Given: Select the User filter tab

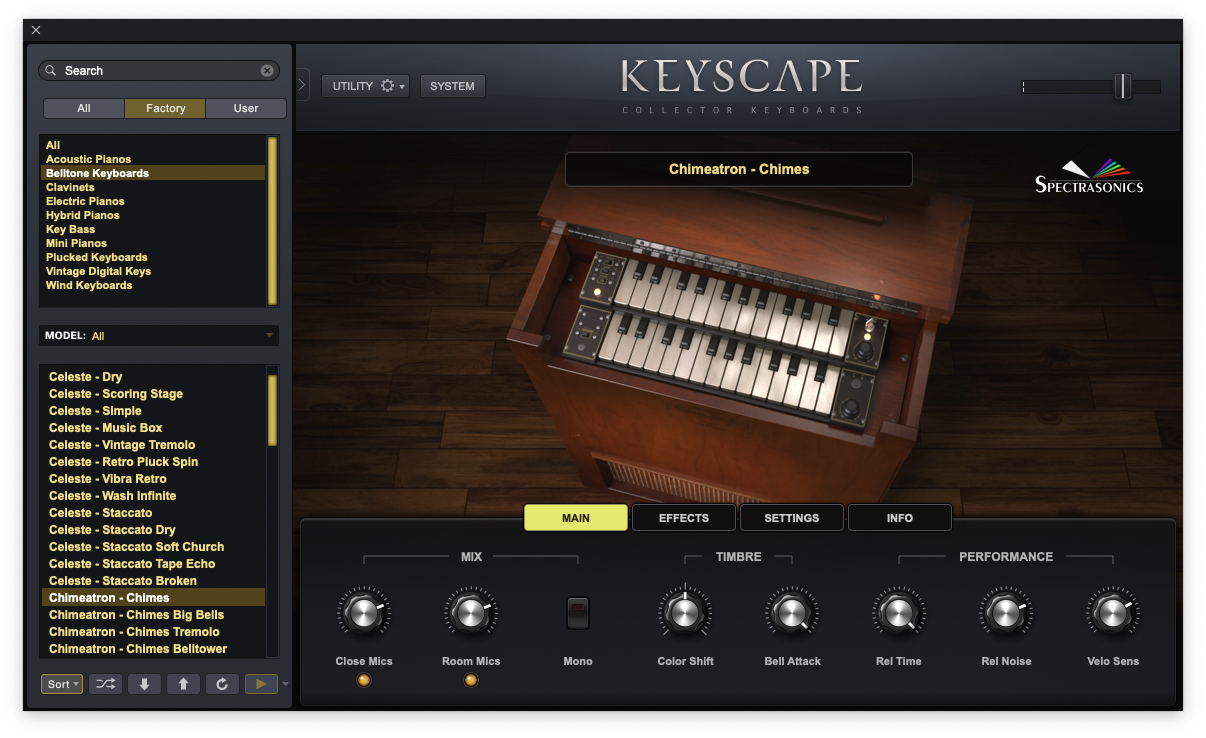Looking at the screenshot, I should 246,108.
